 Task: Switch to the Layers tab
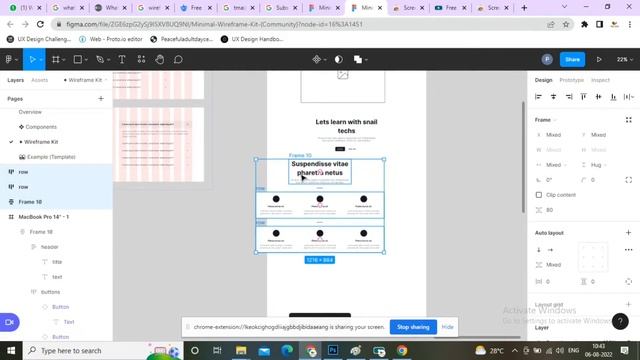click(16, 80)
